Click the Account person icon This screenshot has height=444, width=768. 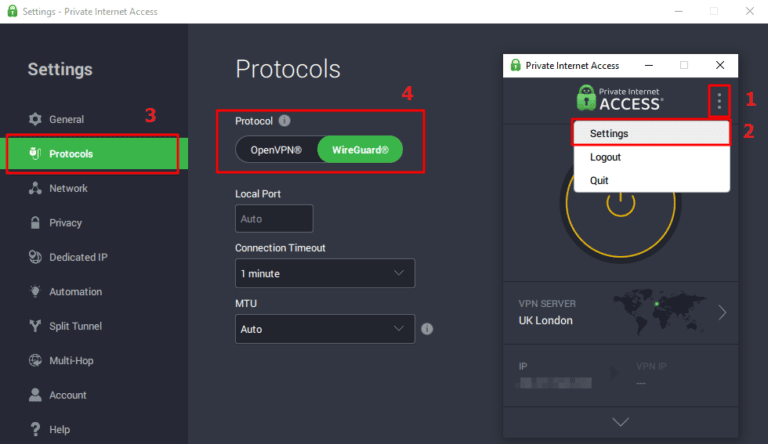(x=35, y=395)
